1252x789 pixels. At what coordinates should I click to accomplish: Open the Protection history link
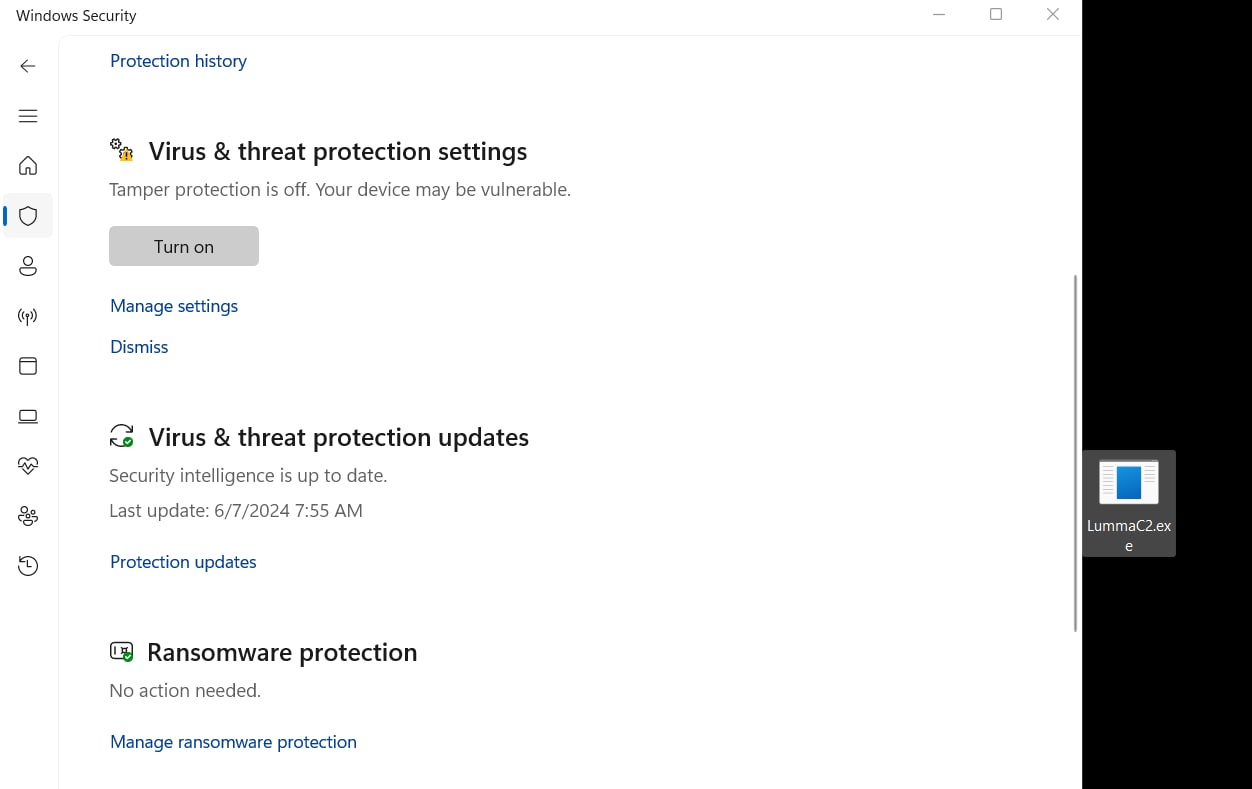tap(178, 61)
